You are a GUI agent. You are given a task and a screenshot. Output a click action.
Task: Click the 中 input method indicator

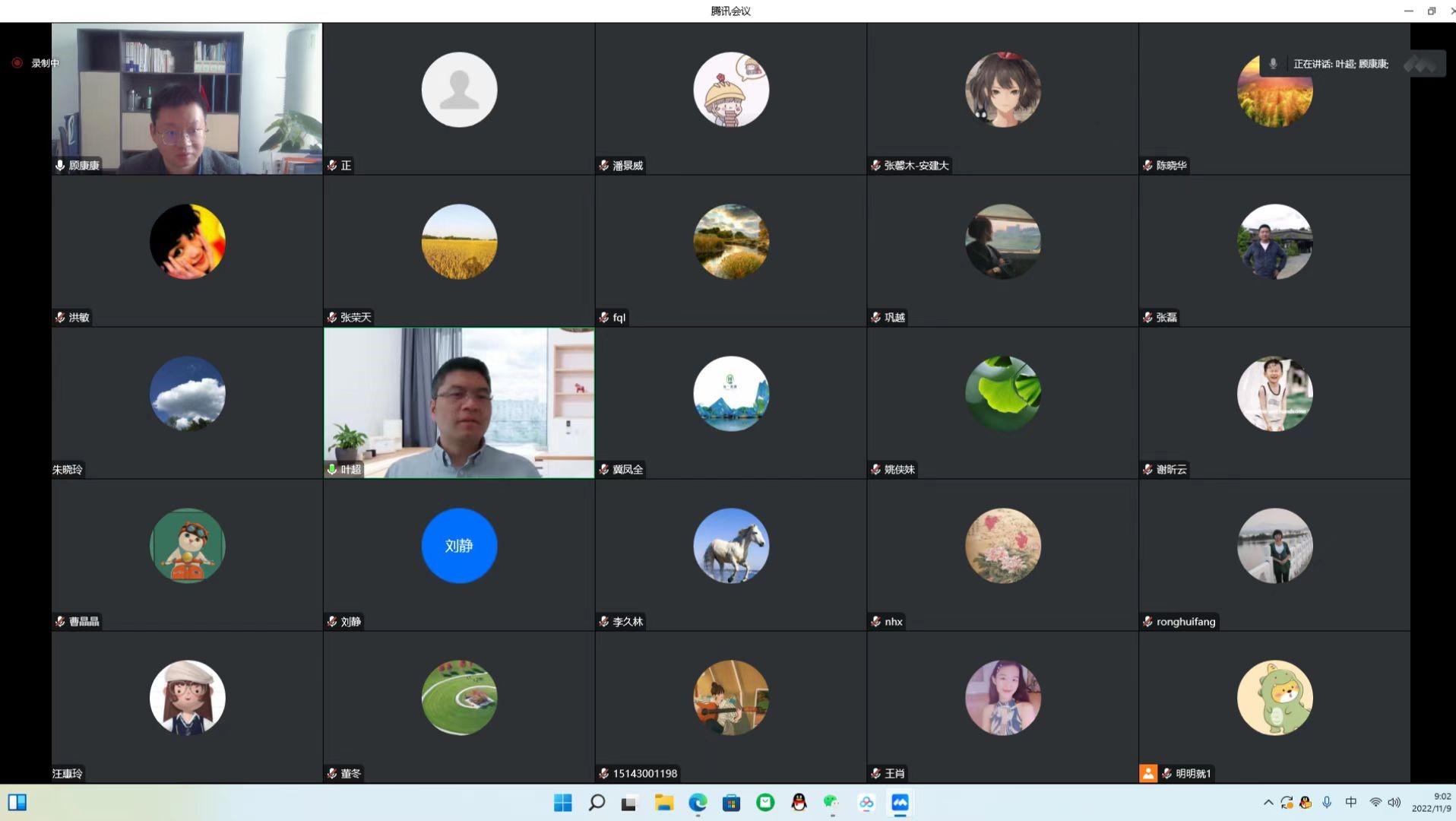click(x=1351, y=803)
